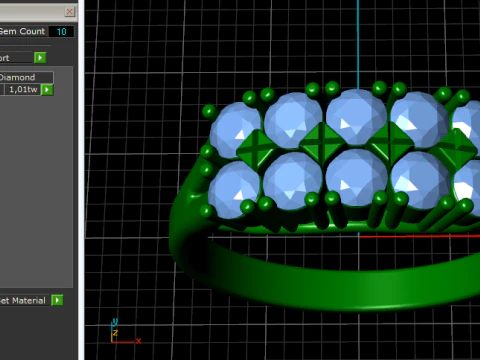Viewport: 480px width, 360px height.
Task: Click the 1,01tw carat weight value
Action: 23,89
